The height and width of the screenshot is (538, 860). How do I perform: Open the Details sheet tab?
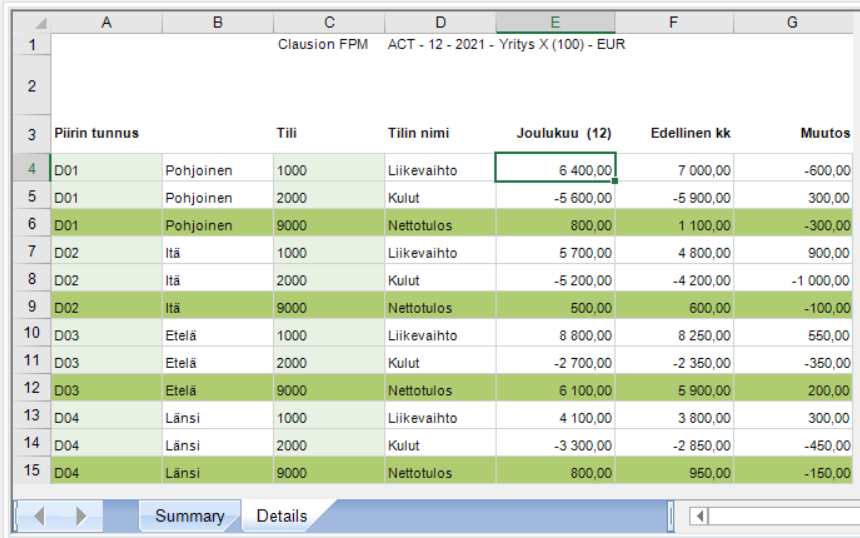pos(282,516)
